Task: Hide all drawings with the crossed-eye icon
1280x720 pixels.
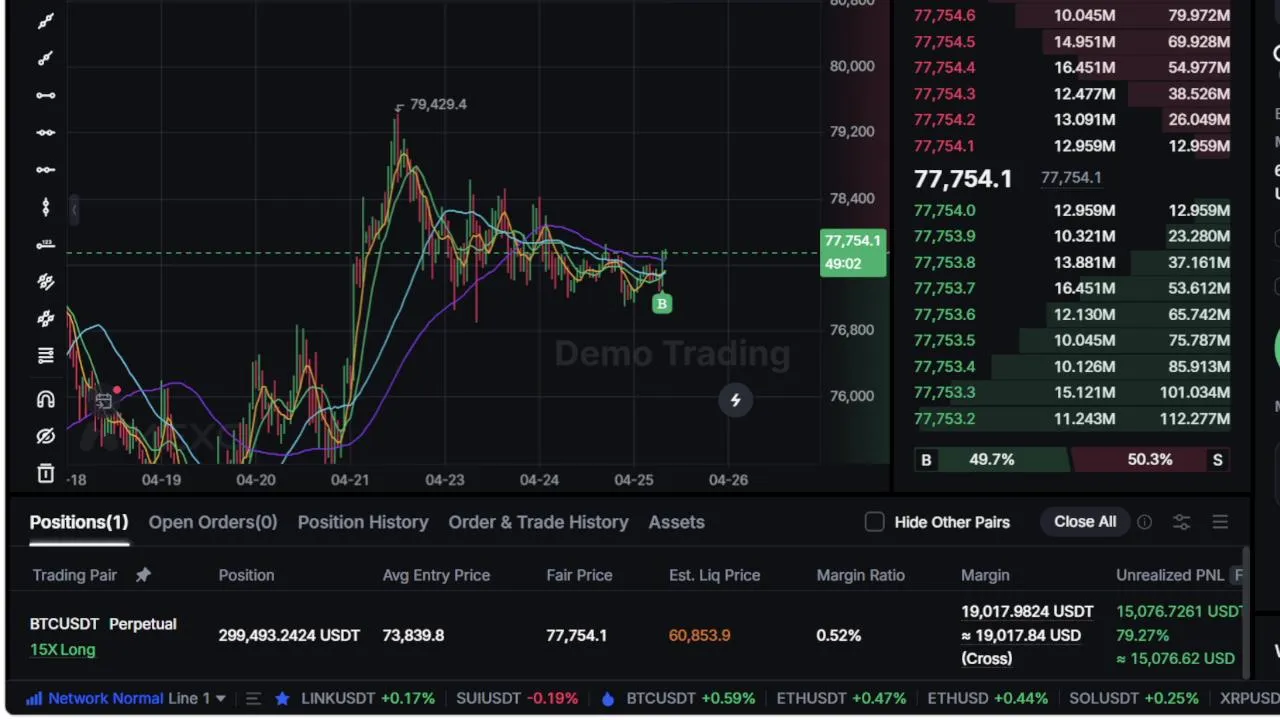Action: (45, 436)
